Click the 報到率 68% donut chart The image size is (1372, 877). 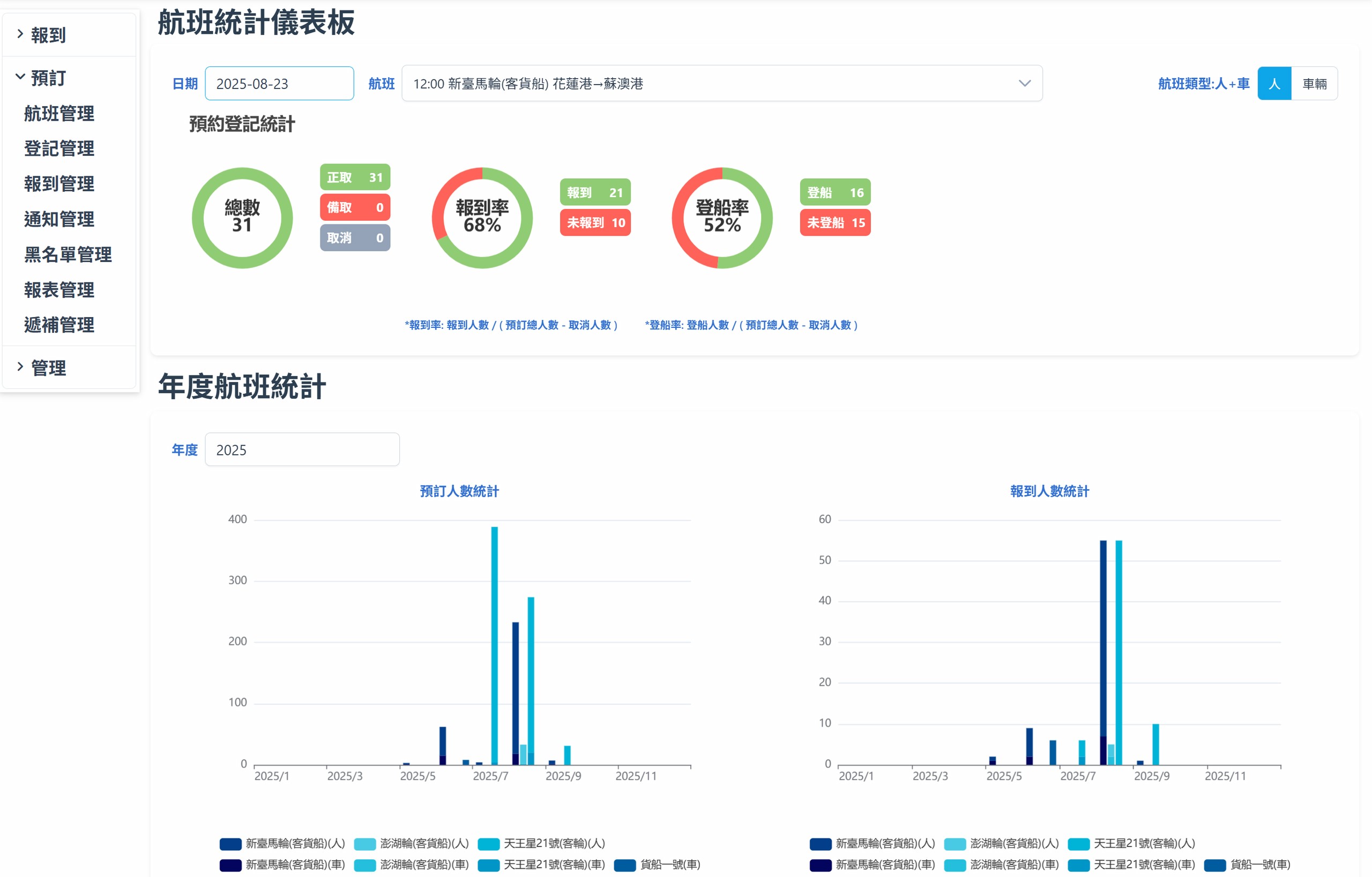coord(482,218)
